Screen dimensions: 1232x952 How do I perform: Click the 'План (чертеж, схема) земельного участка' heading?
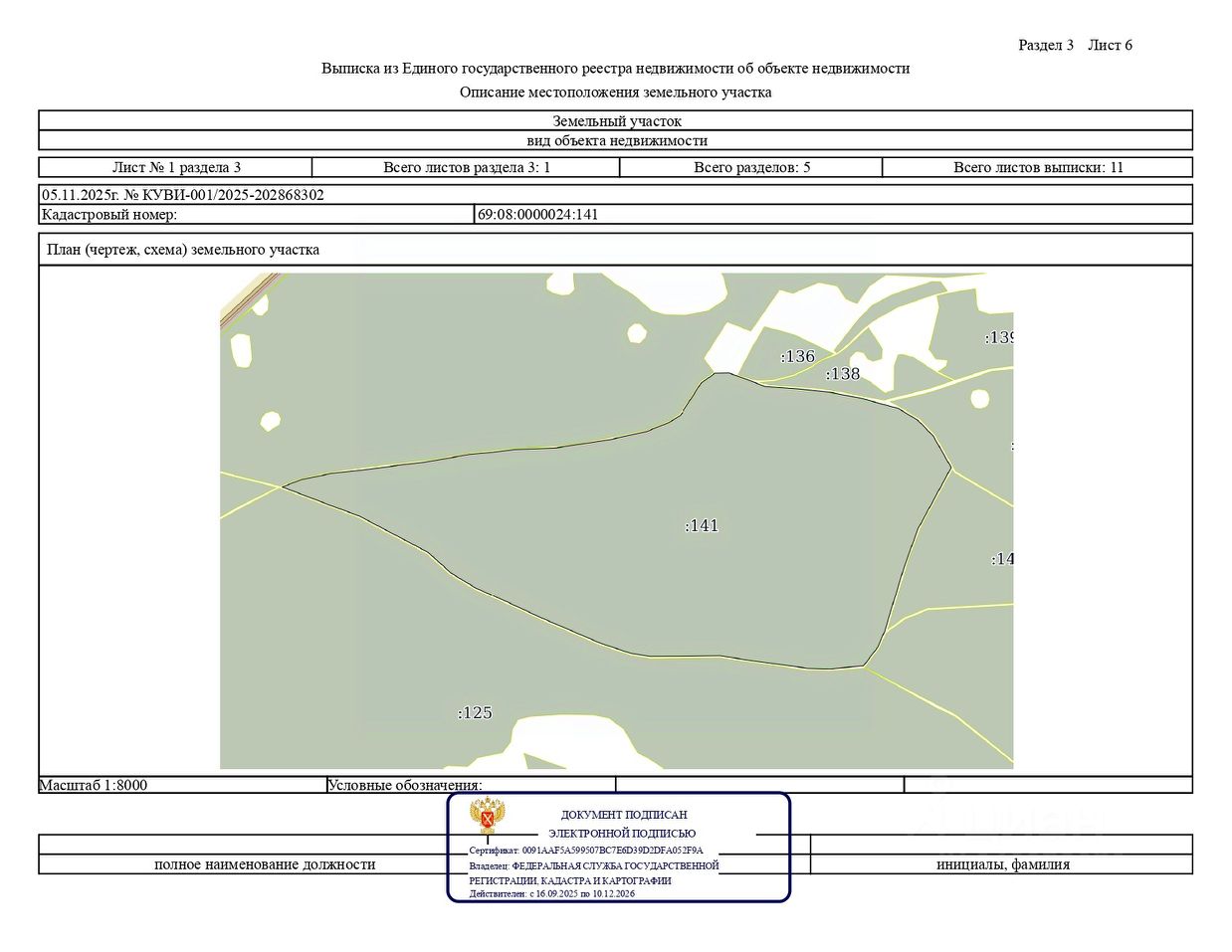(183, 250)
